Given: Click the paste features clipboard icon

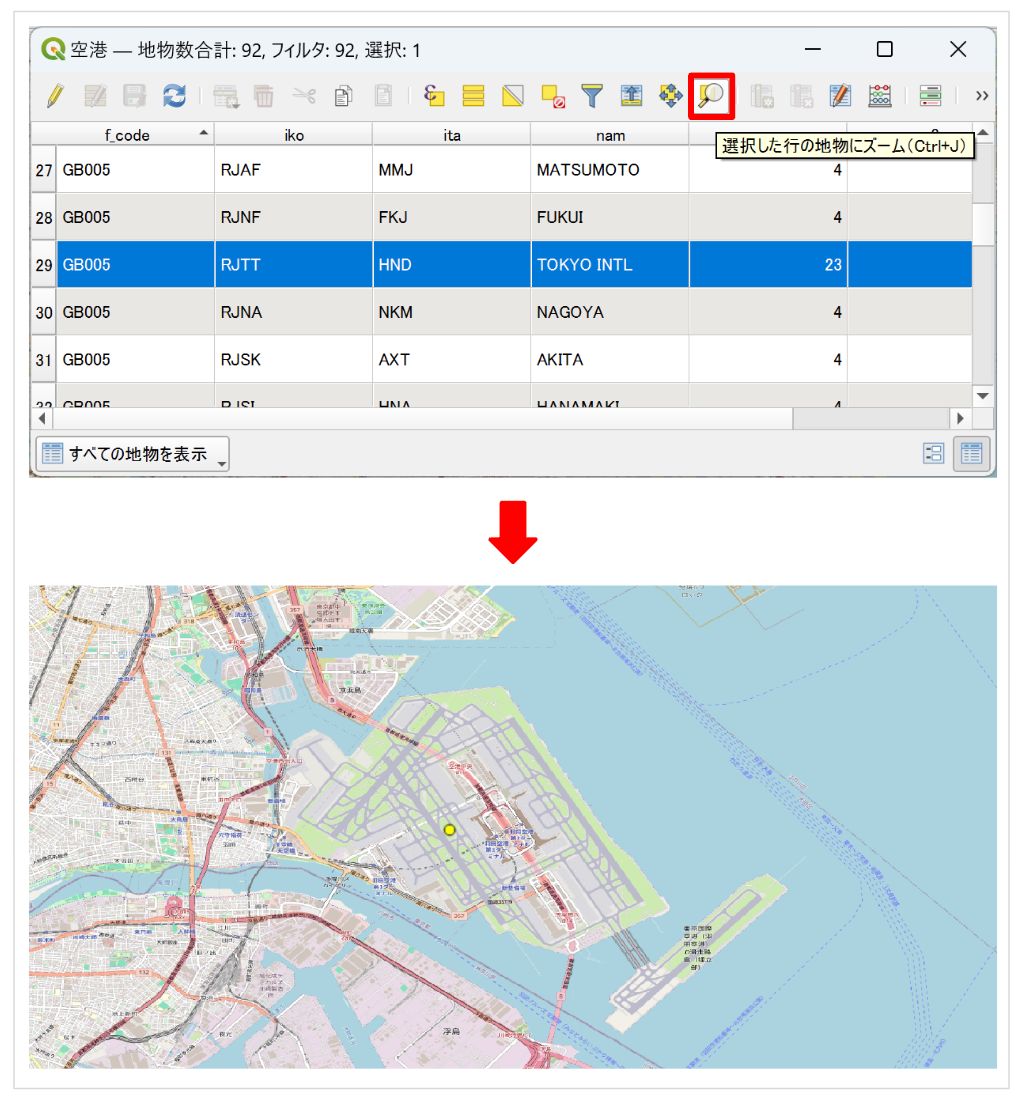Looking at the screenshot, I should [x=383, y=96].
